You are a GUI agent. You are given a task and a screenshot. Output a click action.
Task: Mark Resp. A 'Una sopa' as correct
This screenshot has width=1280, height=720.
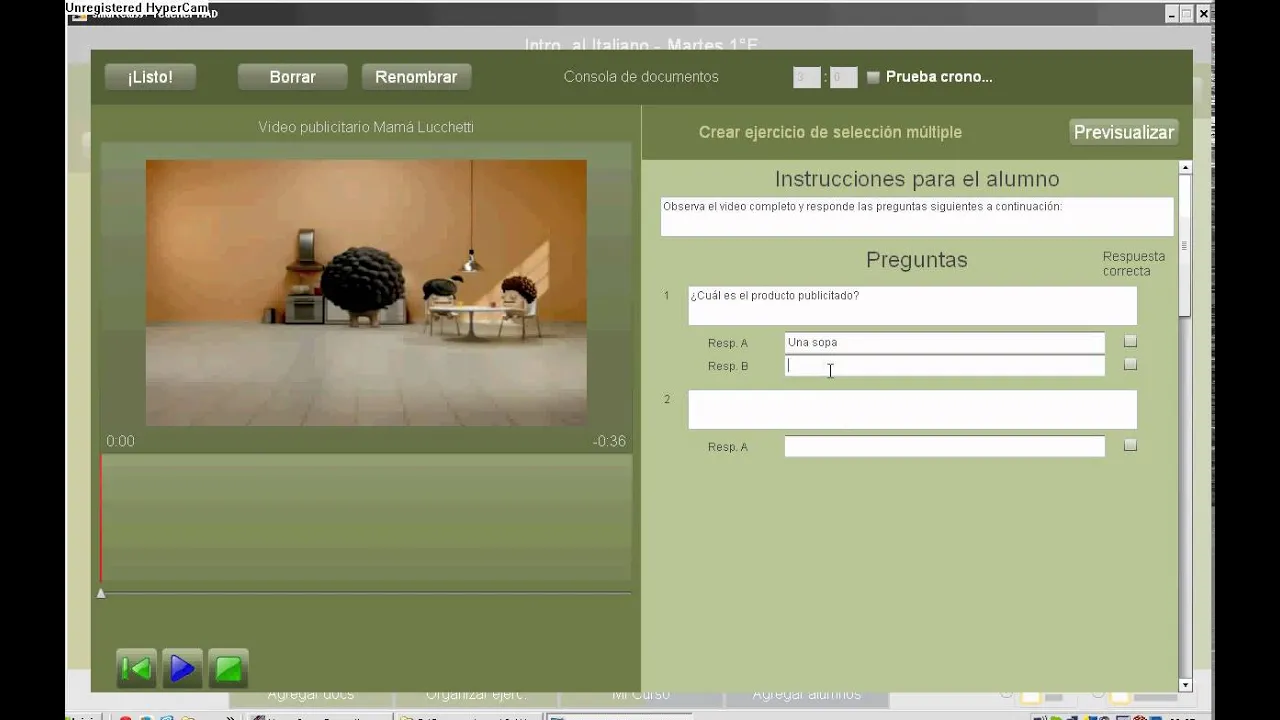tap(1130, 341)
